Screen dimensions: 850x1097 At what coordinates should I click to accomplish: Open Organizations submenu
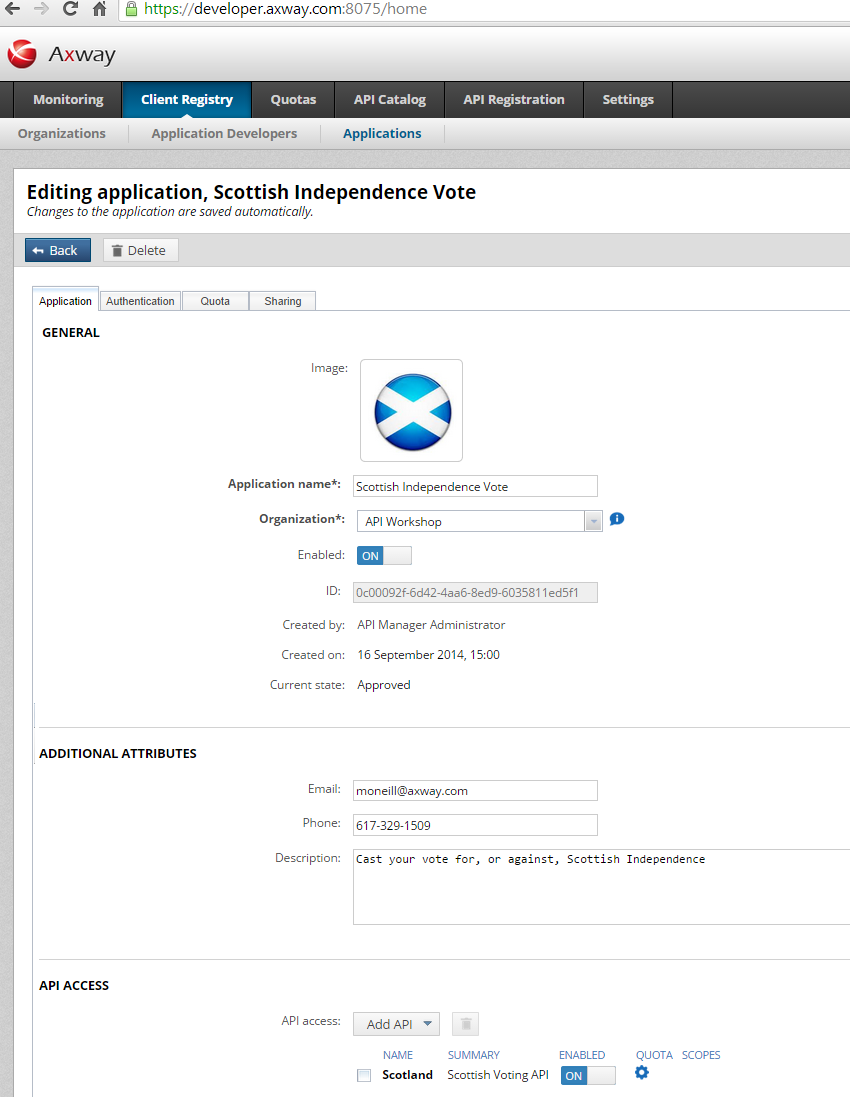click(62, 134)
